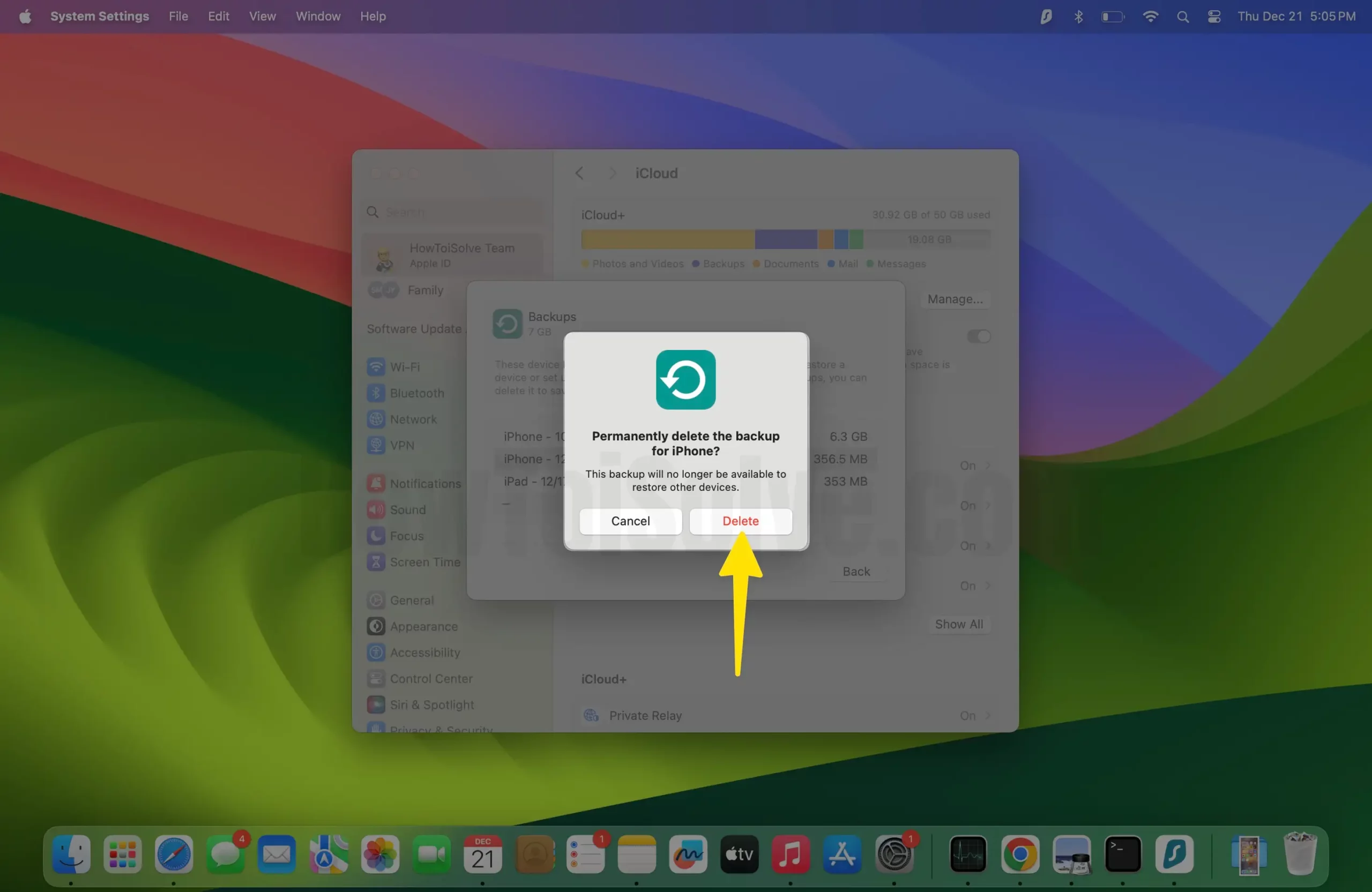The height and width of the screenshot is (892, 1372).
Task: Open Mail from the Dock
Action: 277,853
